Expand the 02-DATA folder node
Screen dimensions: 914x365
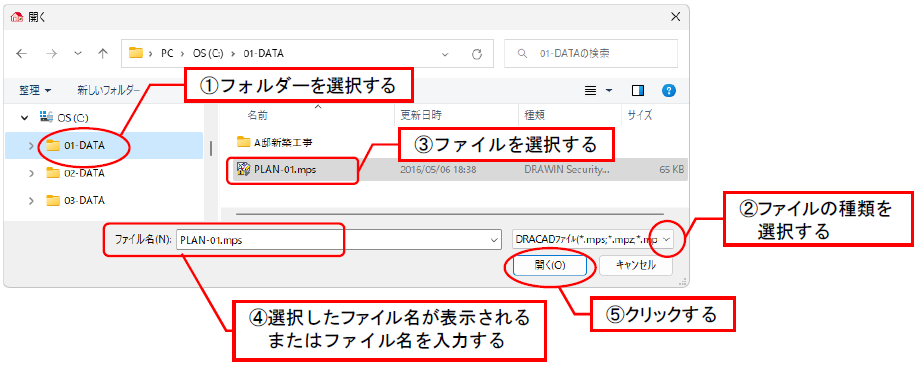(x=31, y=173)
